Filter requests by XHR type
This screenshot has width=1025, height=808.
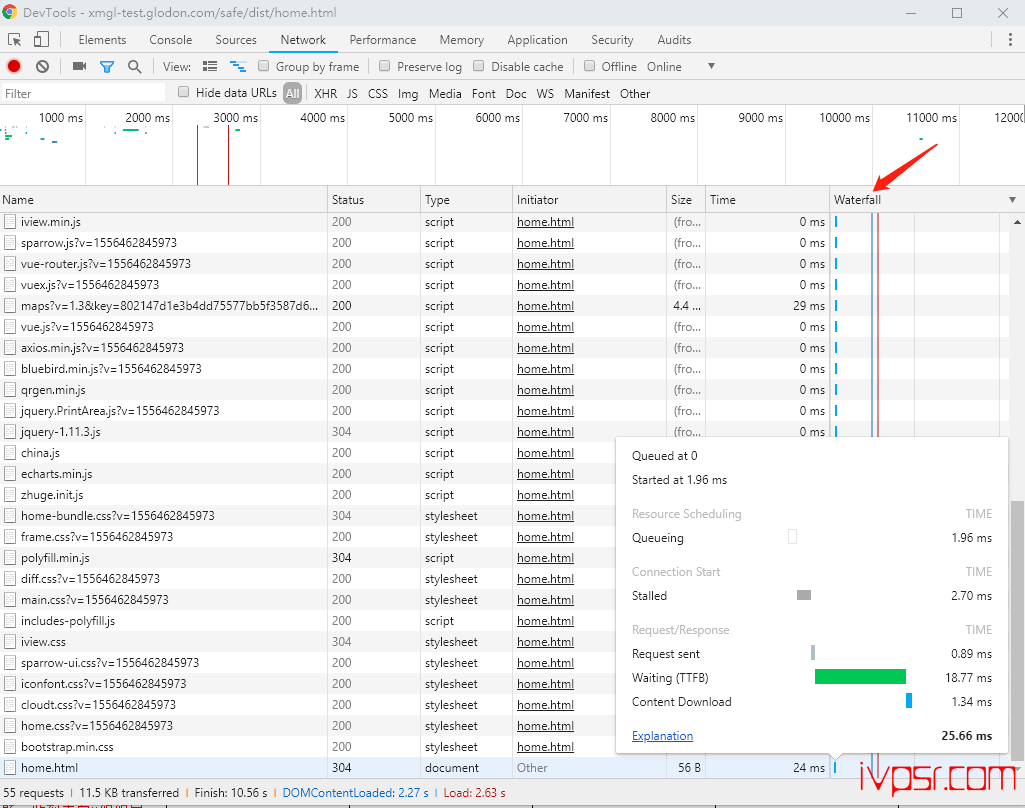(x=326, y=93)
